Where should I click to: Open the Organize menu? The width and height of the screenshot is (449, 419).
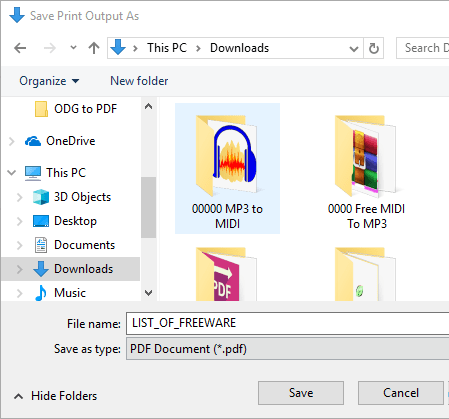[x=49, y=81]
